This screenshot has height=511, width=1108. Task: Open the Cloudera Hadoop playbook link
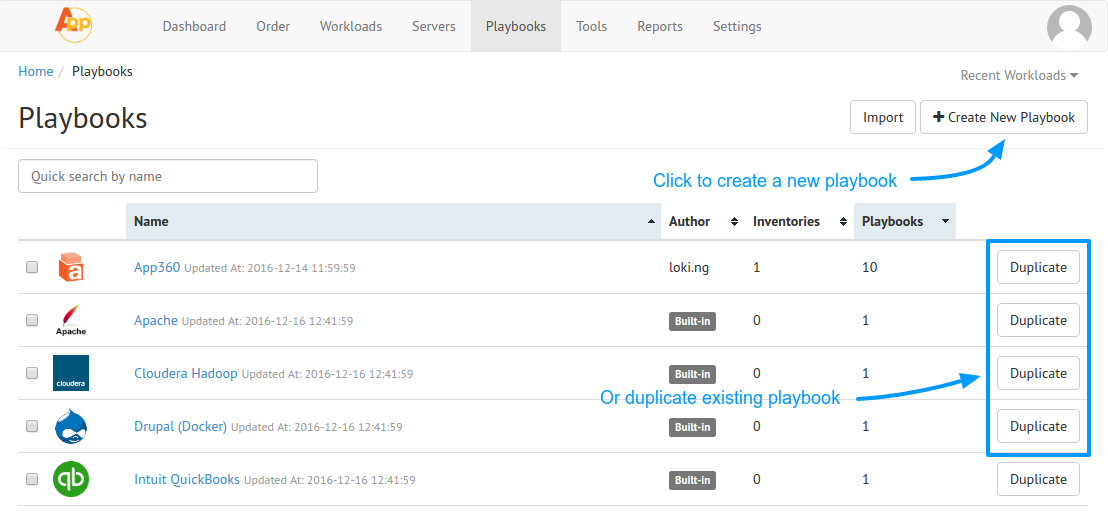pyautogui.click(x=186, y=373)
